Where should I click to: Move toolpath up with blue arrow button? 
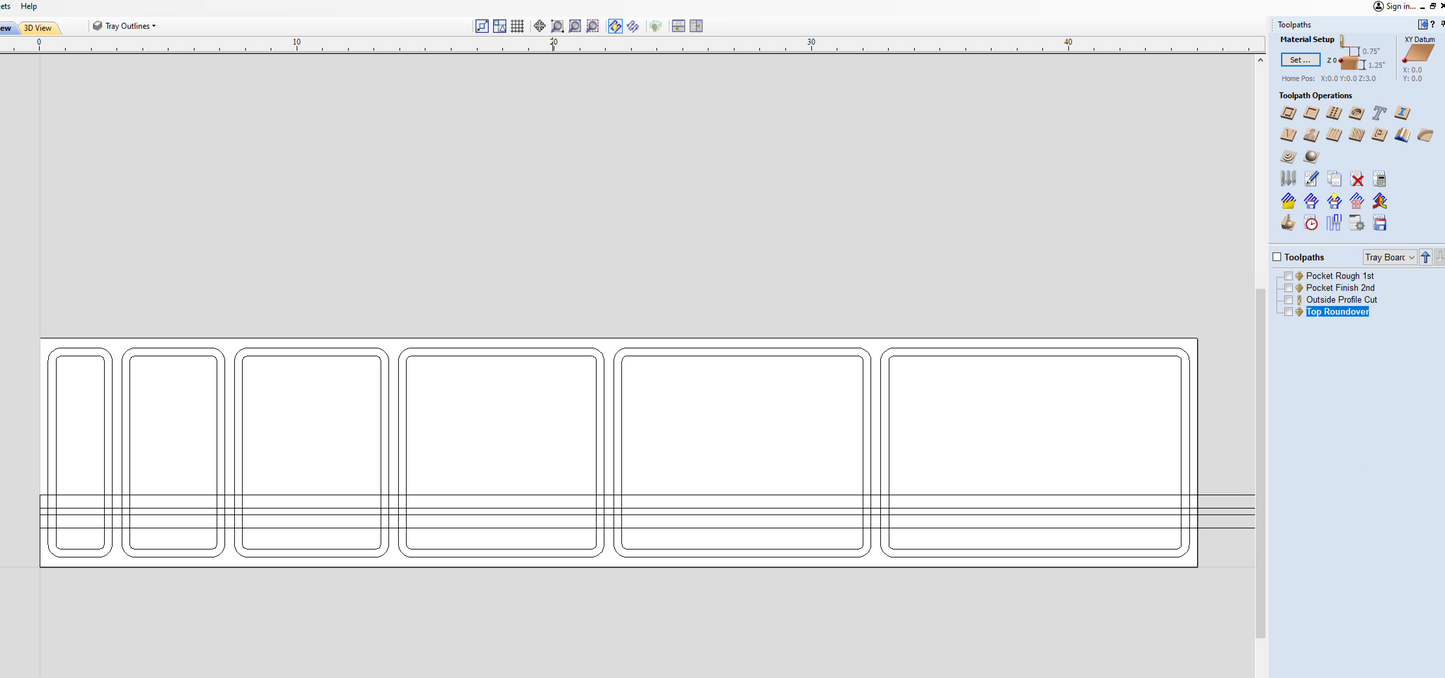[x=1426, y=257]
